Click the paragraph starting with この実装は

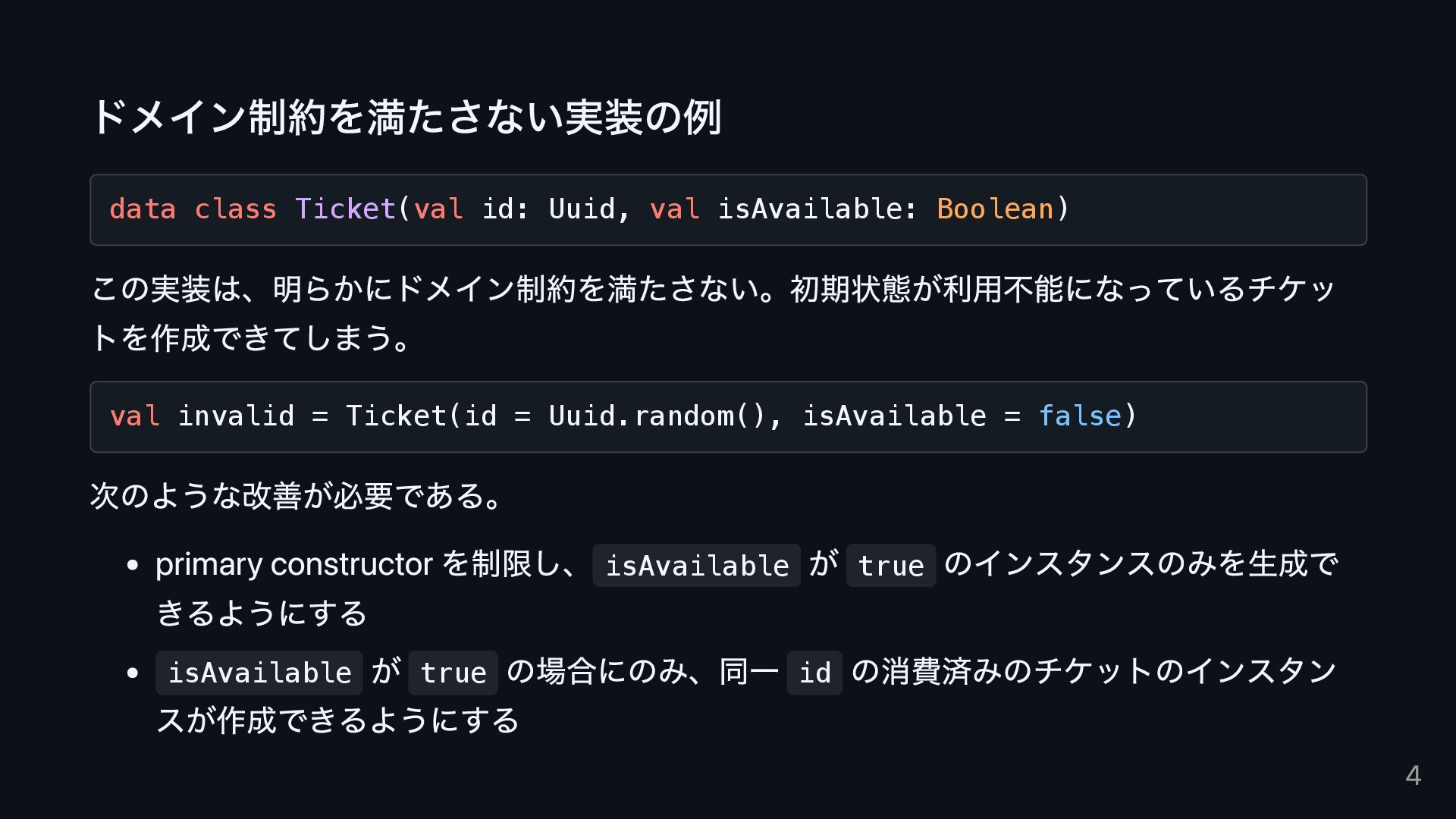[713, 313]
